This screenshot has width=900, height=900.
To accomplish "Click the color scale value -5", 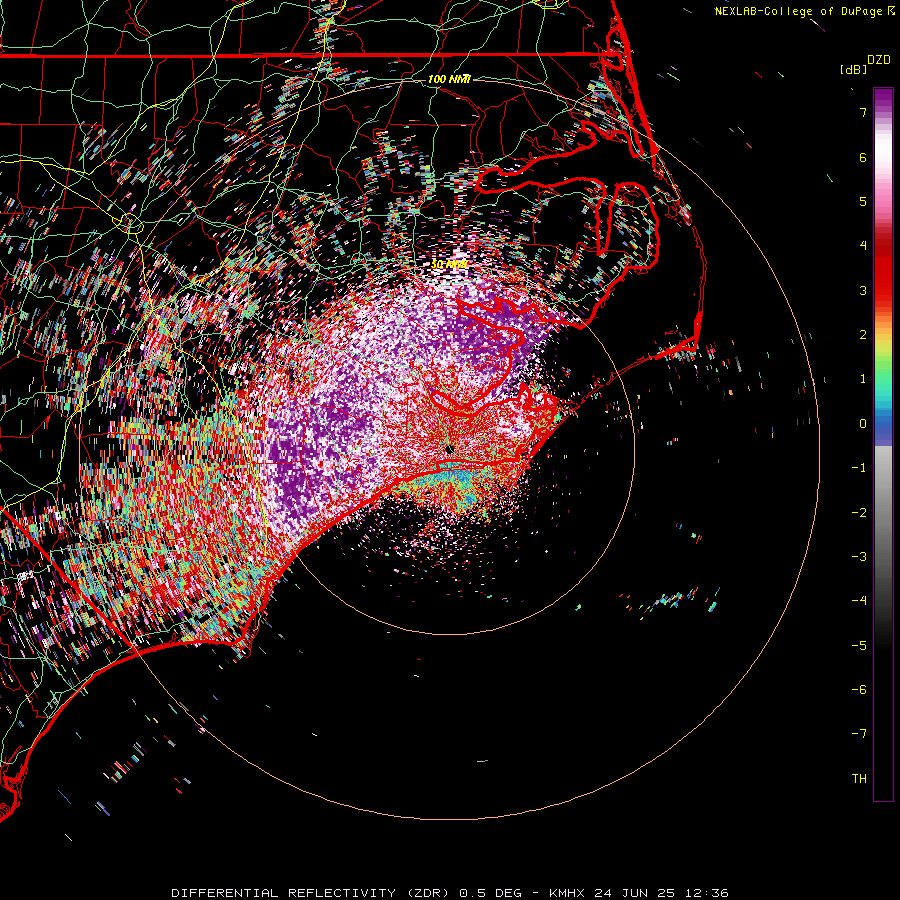I will 859,646.
